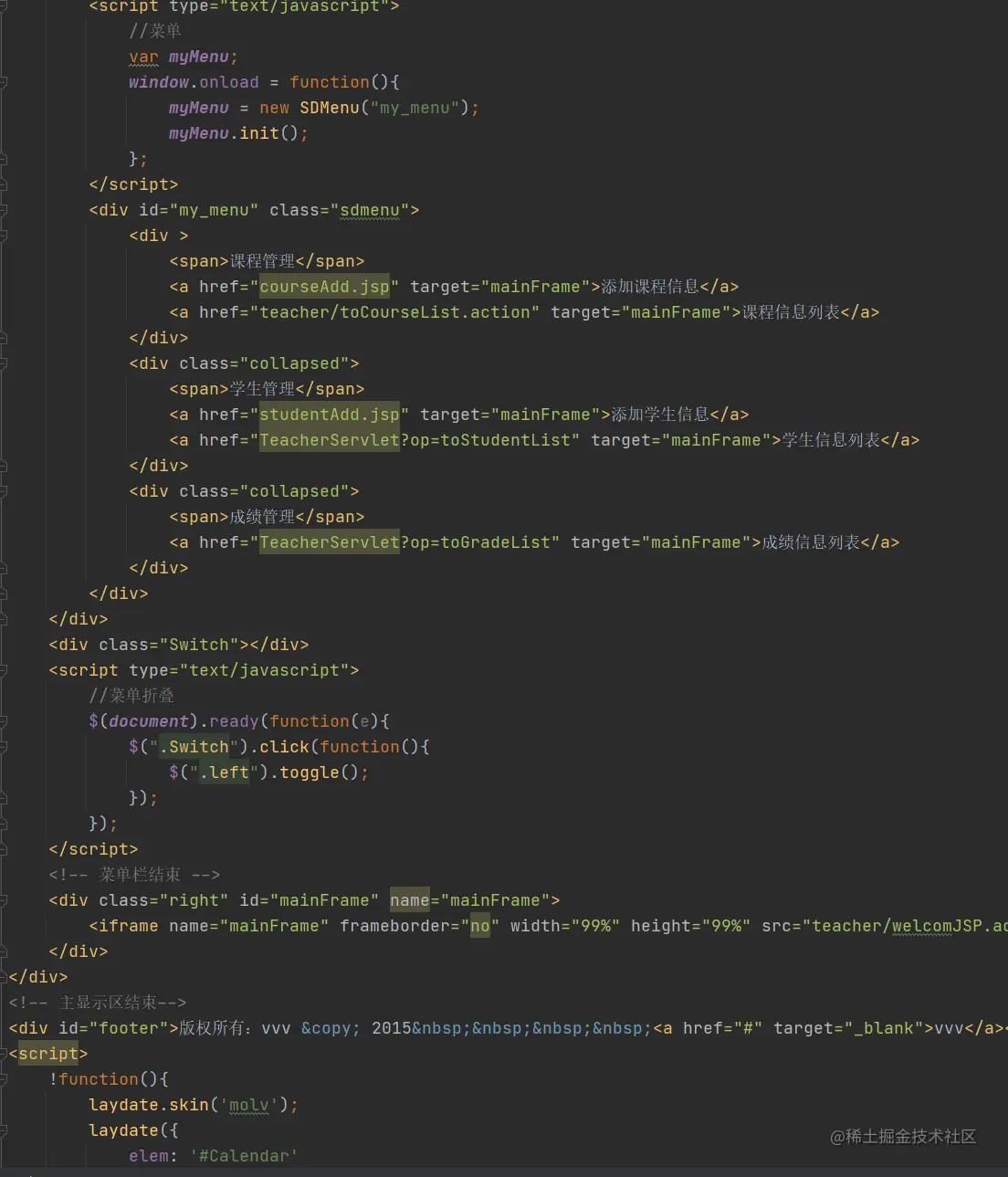
Task: Click the 添加课程信息 link text
Action: pos(650,287)
